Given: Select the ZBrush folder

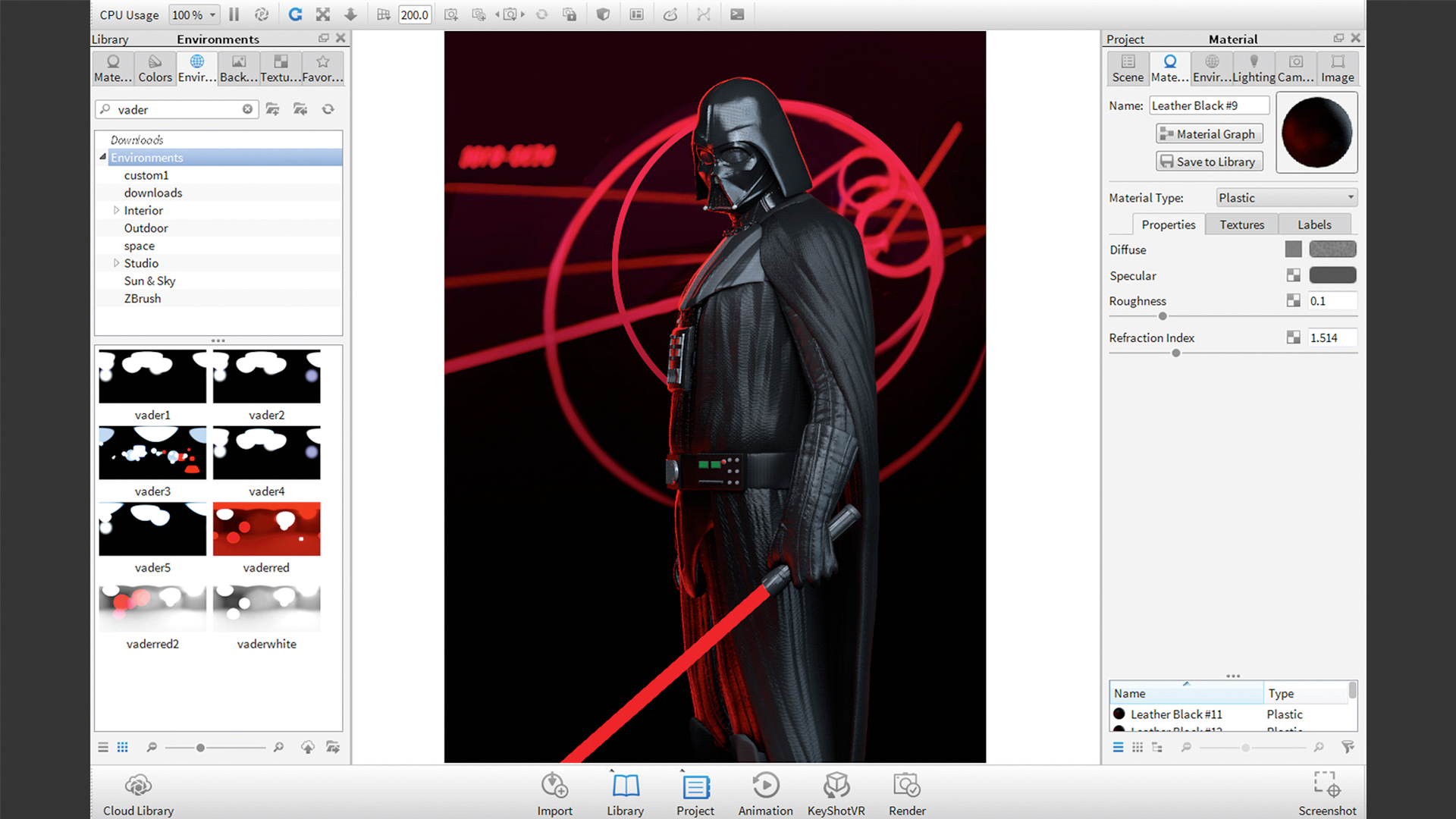Looking at the screenshot, I should [x=143, y=299].
